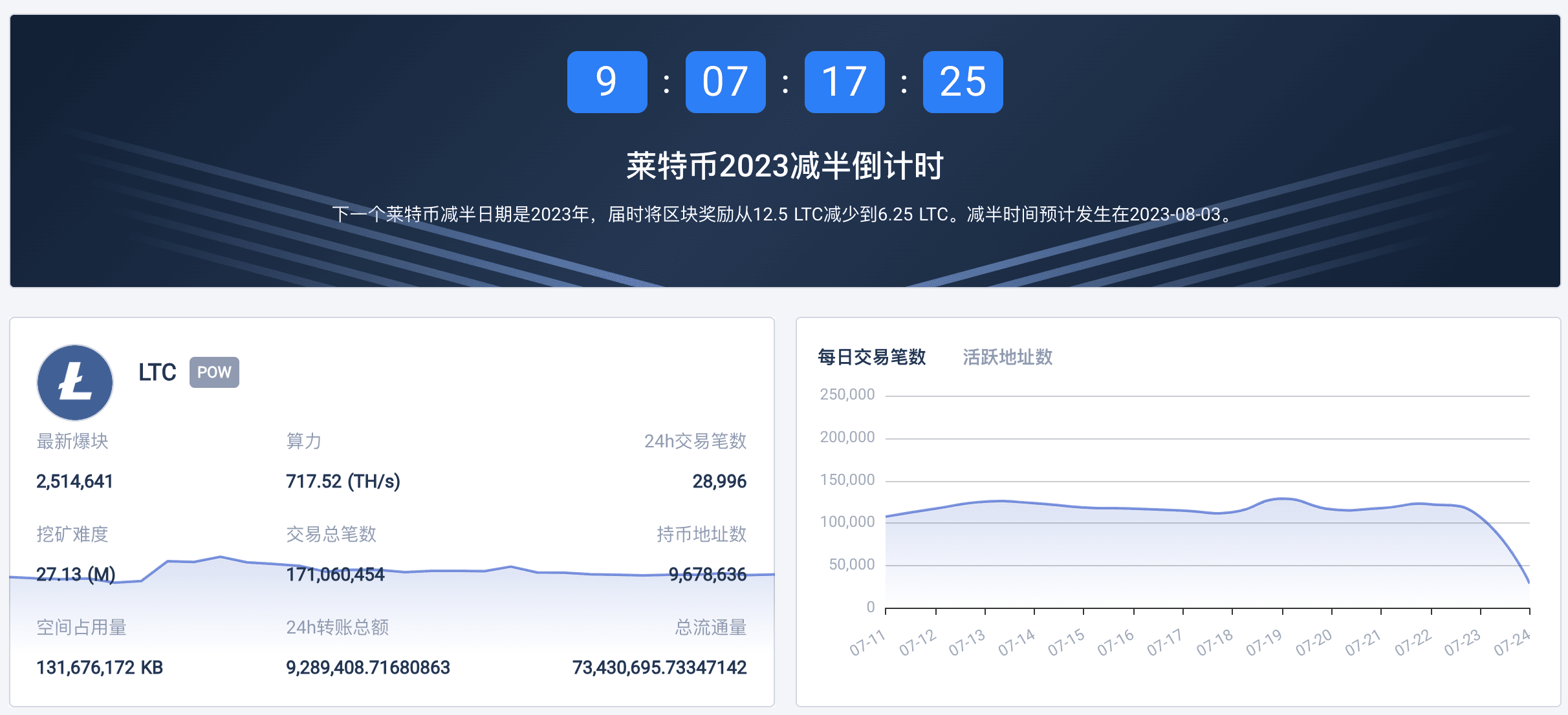
Task: Click the countdown days box showing 9
Action: point(607,82)
